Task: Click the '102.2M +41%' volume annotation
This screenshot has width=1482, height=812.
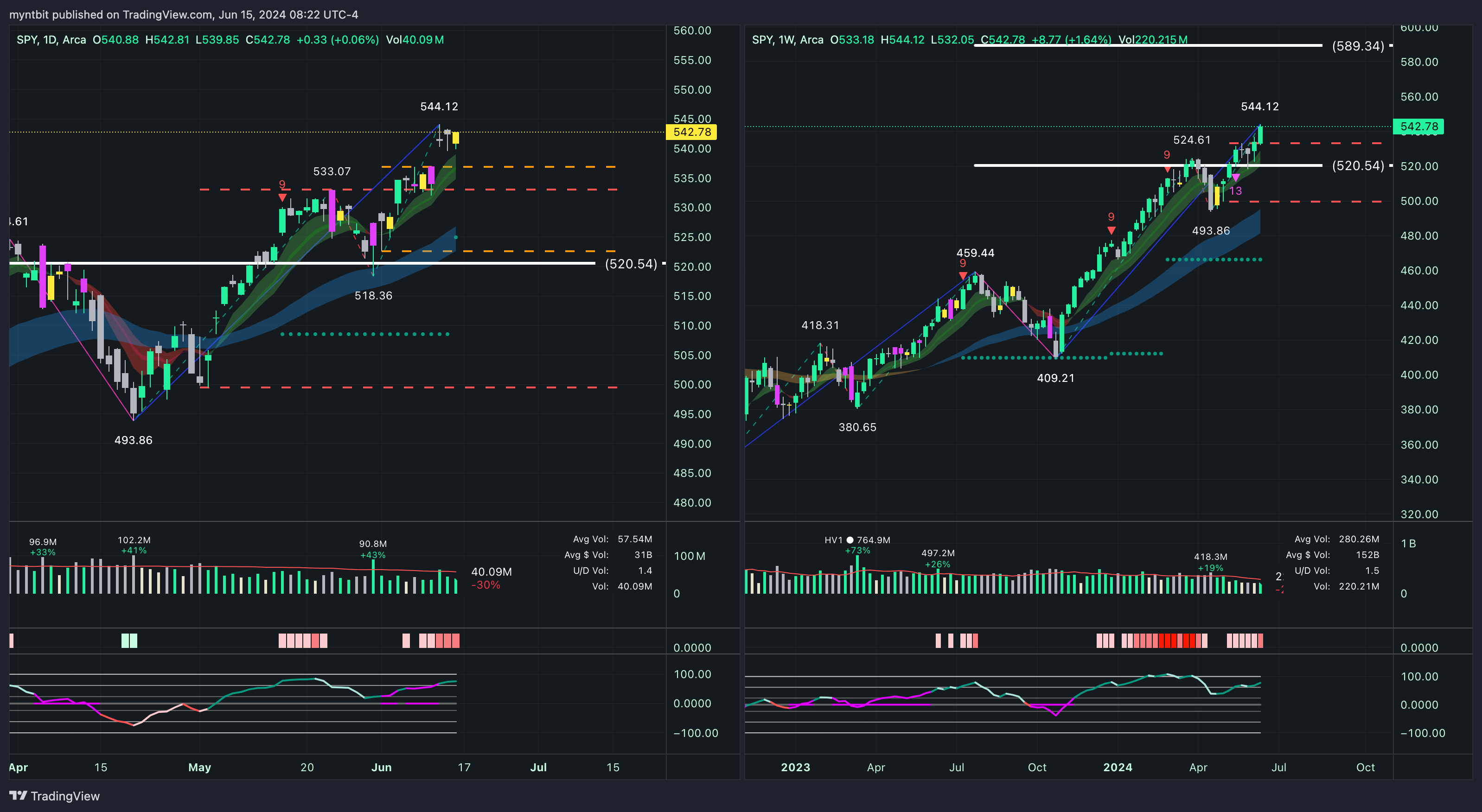Action: pos(134,545)
